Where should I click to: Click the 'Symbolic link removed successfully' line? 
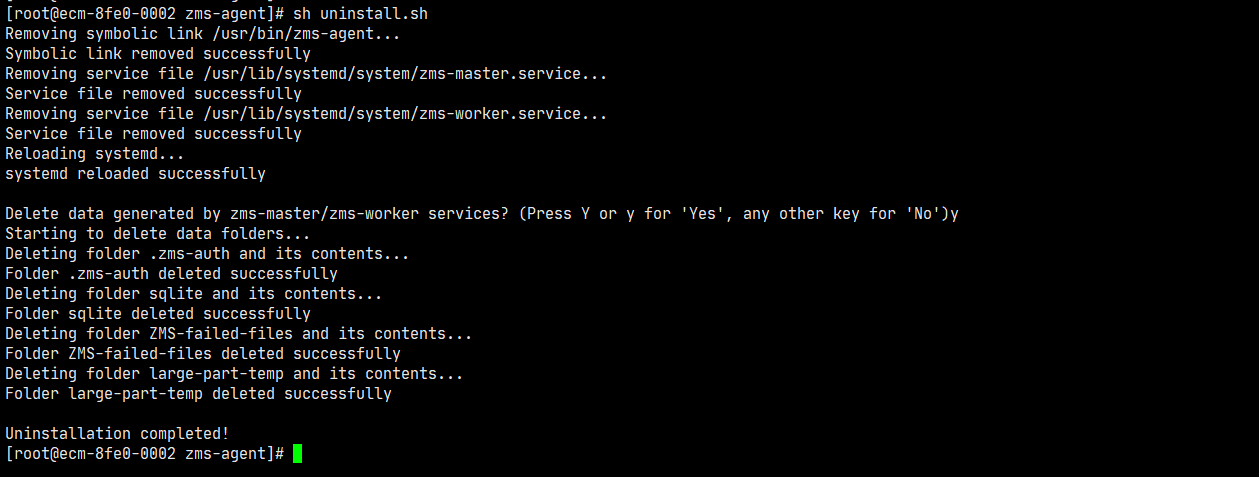point(157,54)
